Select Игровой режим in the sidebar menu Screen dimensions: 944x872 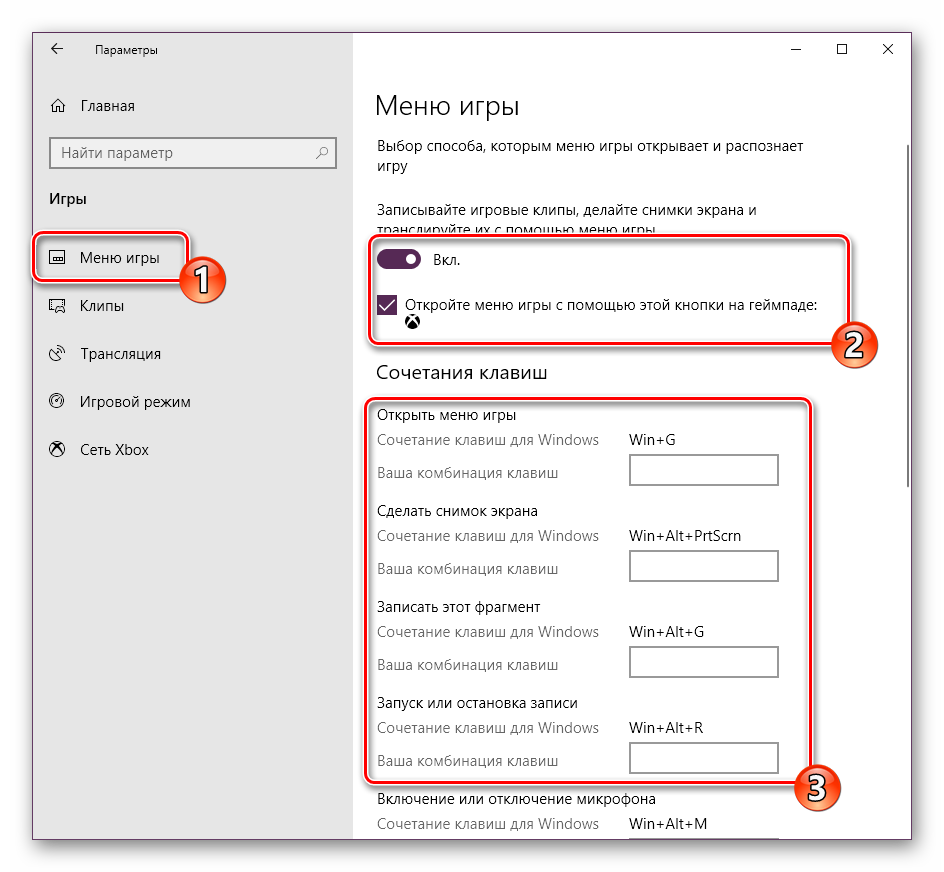click(135, 402)
